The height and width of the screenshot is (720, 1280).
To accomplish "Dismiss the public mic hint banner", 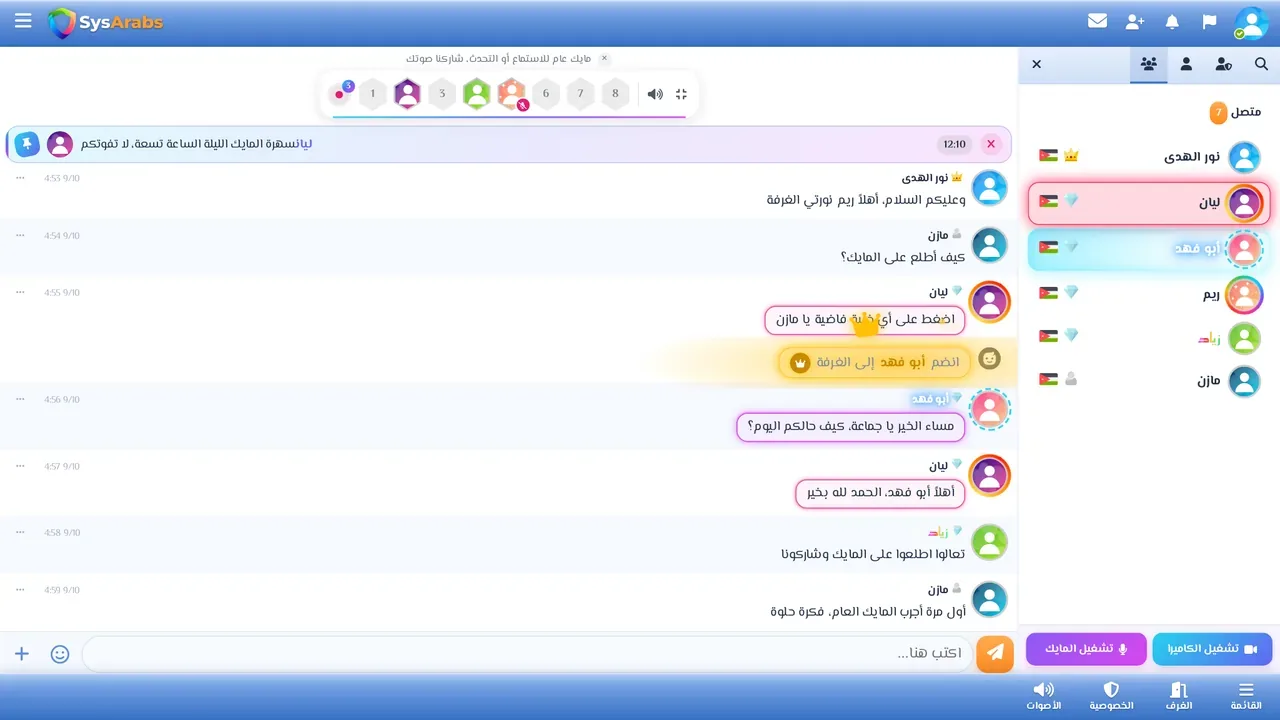I will [x=604, y=58].
